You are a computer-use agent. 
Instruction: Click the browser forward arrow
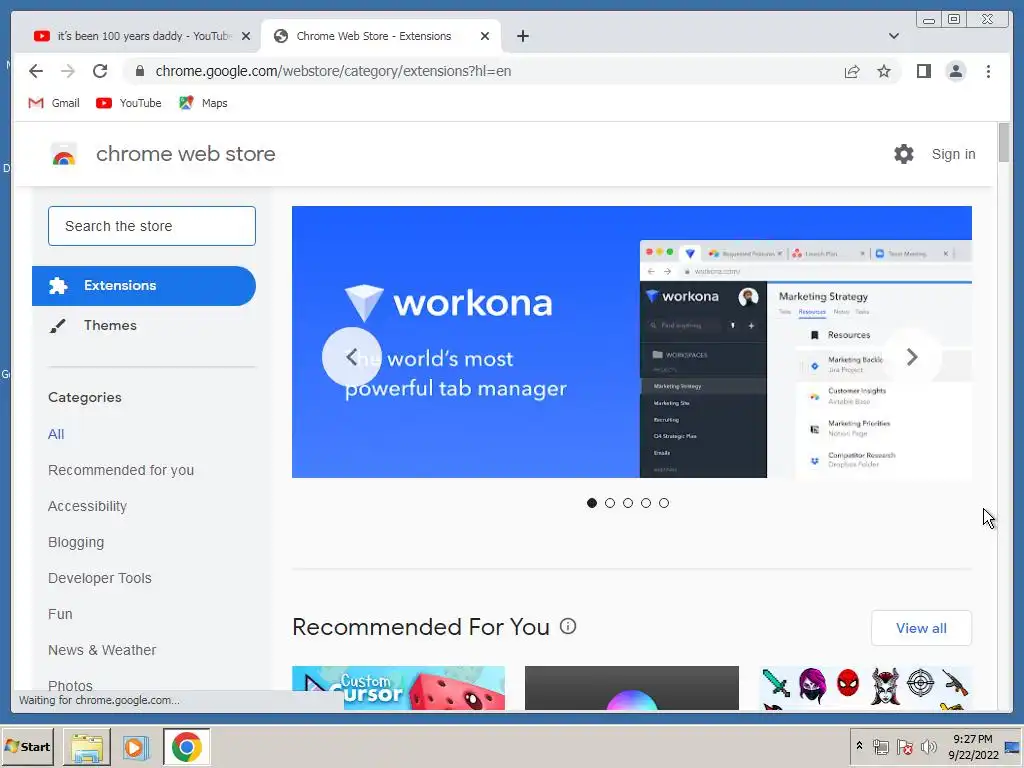click(68, 71)
